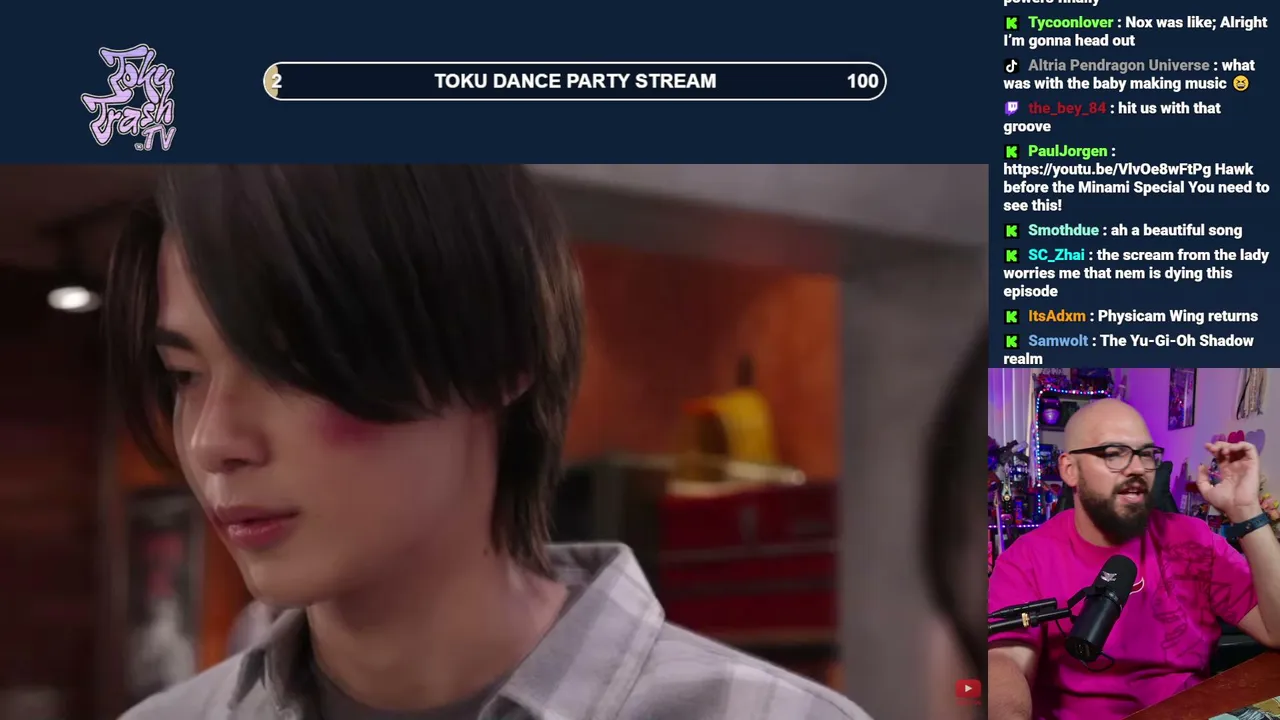Select the username Smothdue in chat
Viewport: 1280px width, 720px height.
click(1063, 231)
